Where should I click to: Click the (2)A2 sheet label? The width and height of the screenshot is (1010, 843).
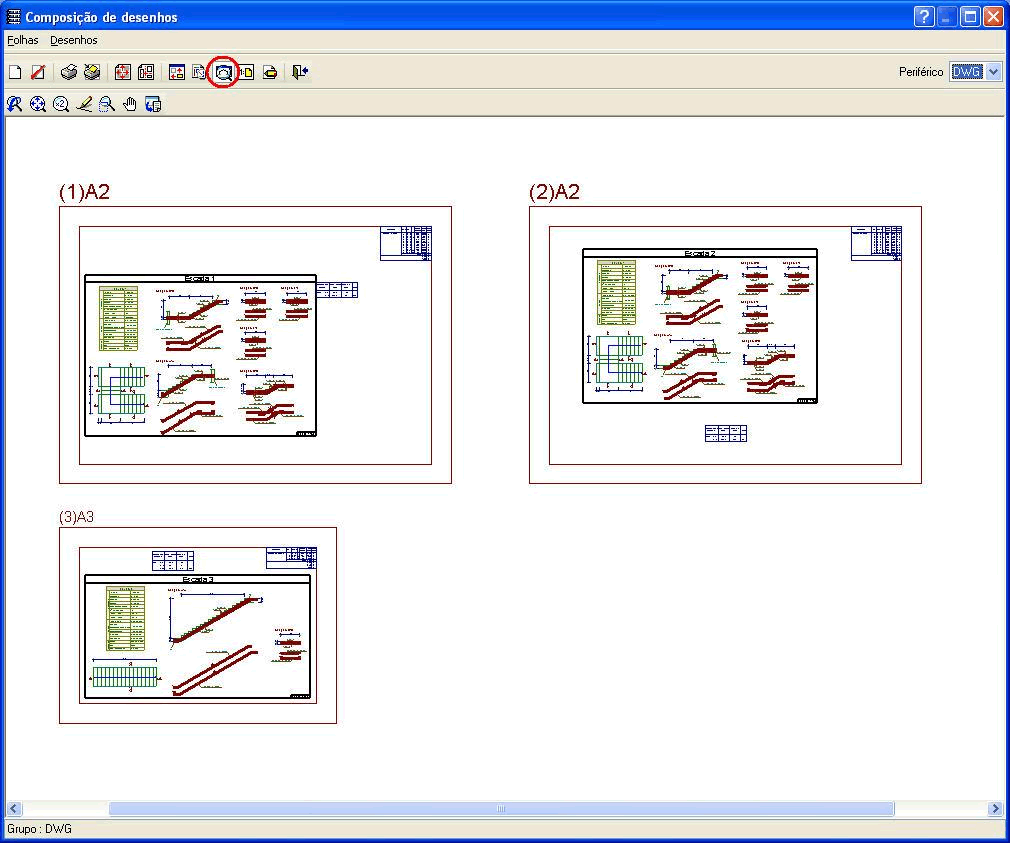pyautogui.click(x=555, y=192)
